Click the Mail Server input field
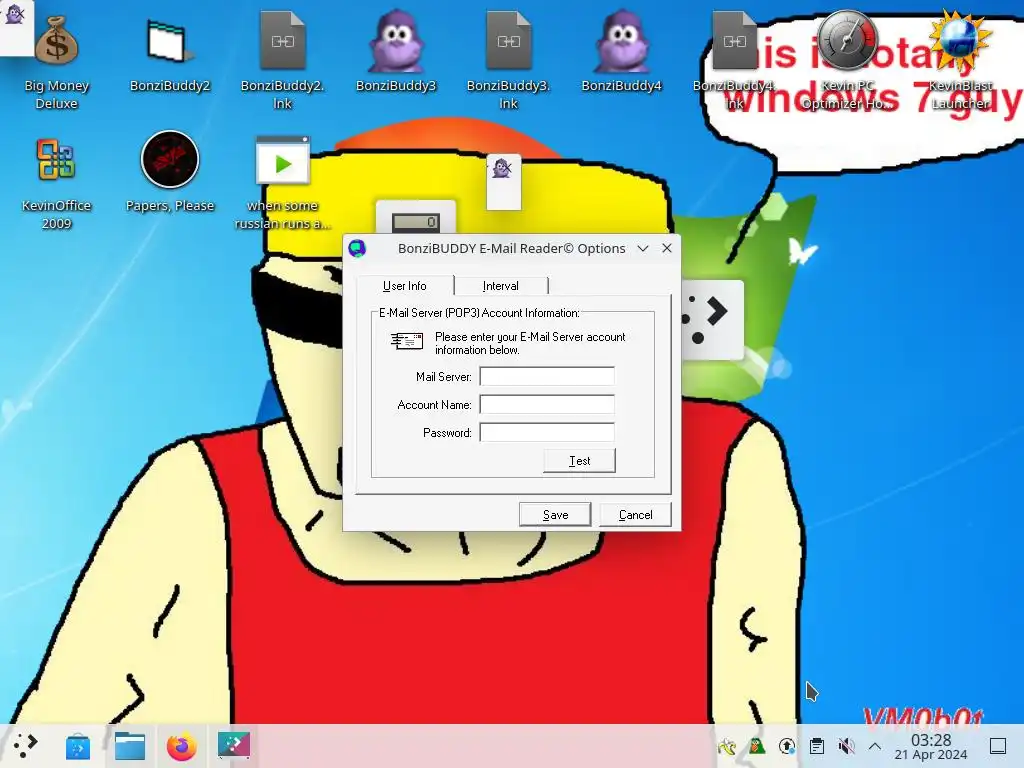Image resolution: width=1024 pixels, height=768 pixels. (547, 377)
